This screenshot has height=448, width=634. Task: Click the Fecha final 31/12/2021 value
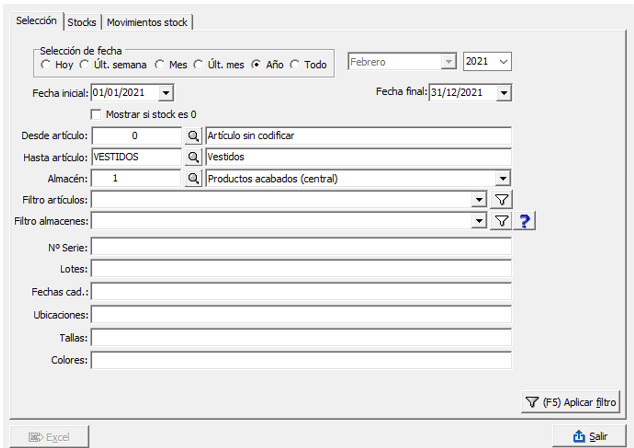[457, 93]
